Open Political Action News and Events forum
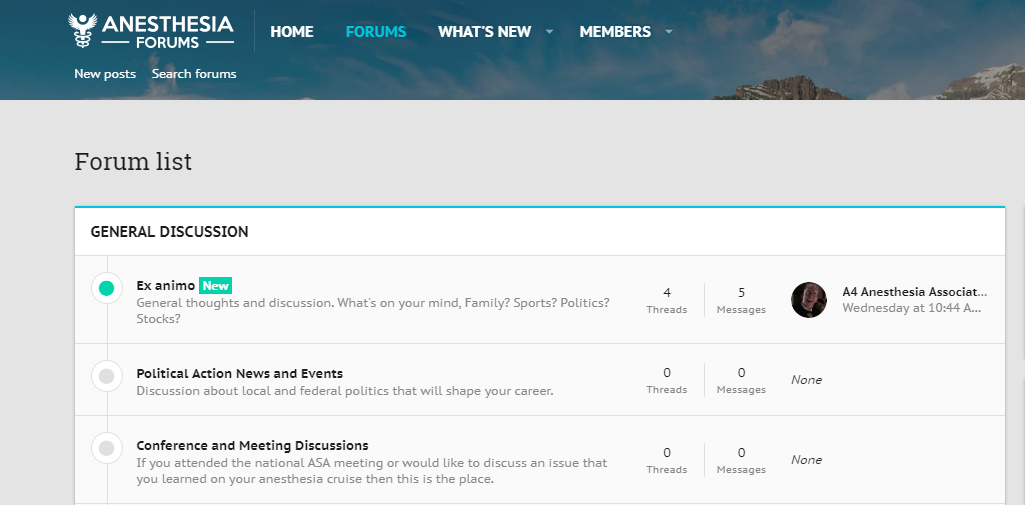This screenshot has width=1025, height=505. coord(240,374)
